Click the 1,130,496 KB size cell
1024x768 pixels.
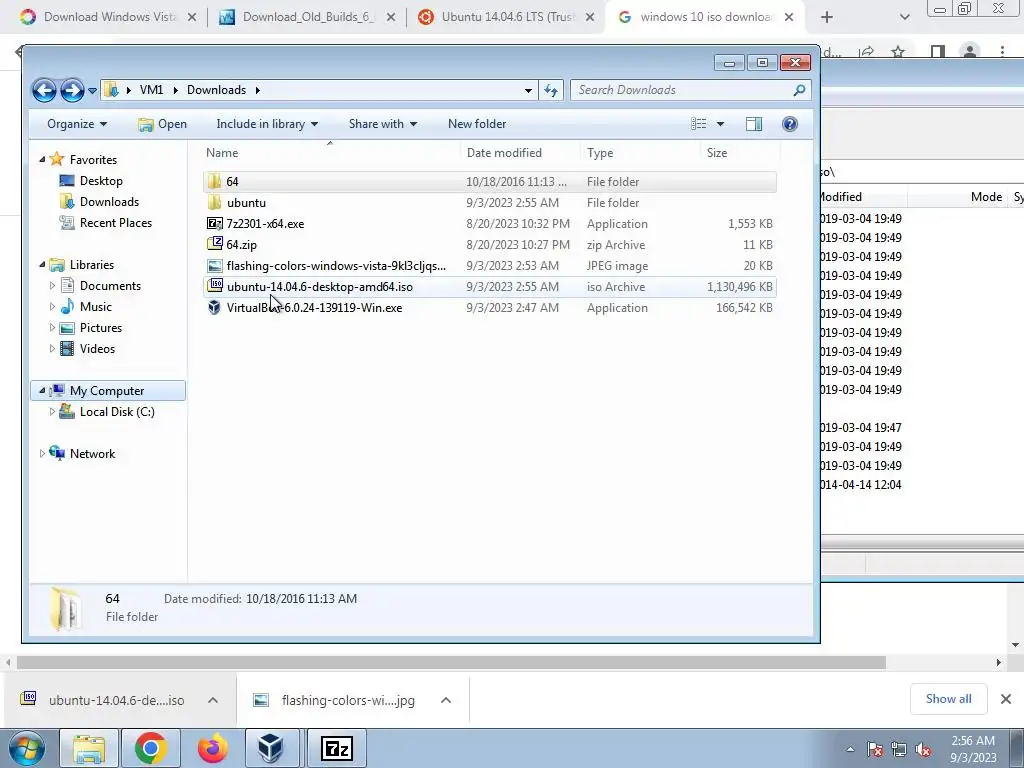[x=739, y=287]
